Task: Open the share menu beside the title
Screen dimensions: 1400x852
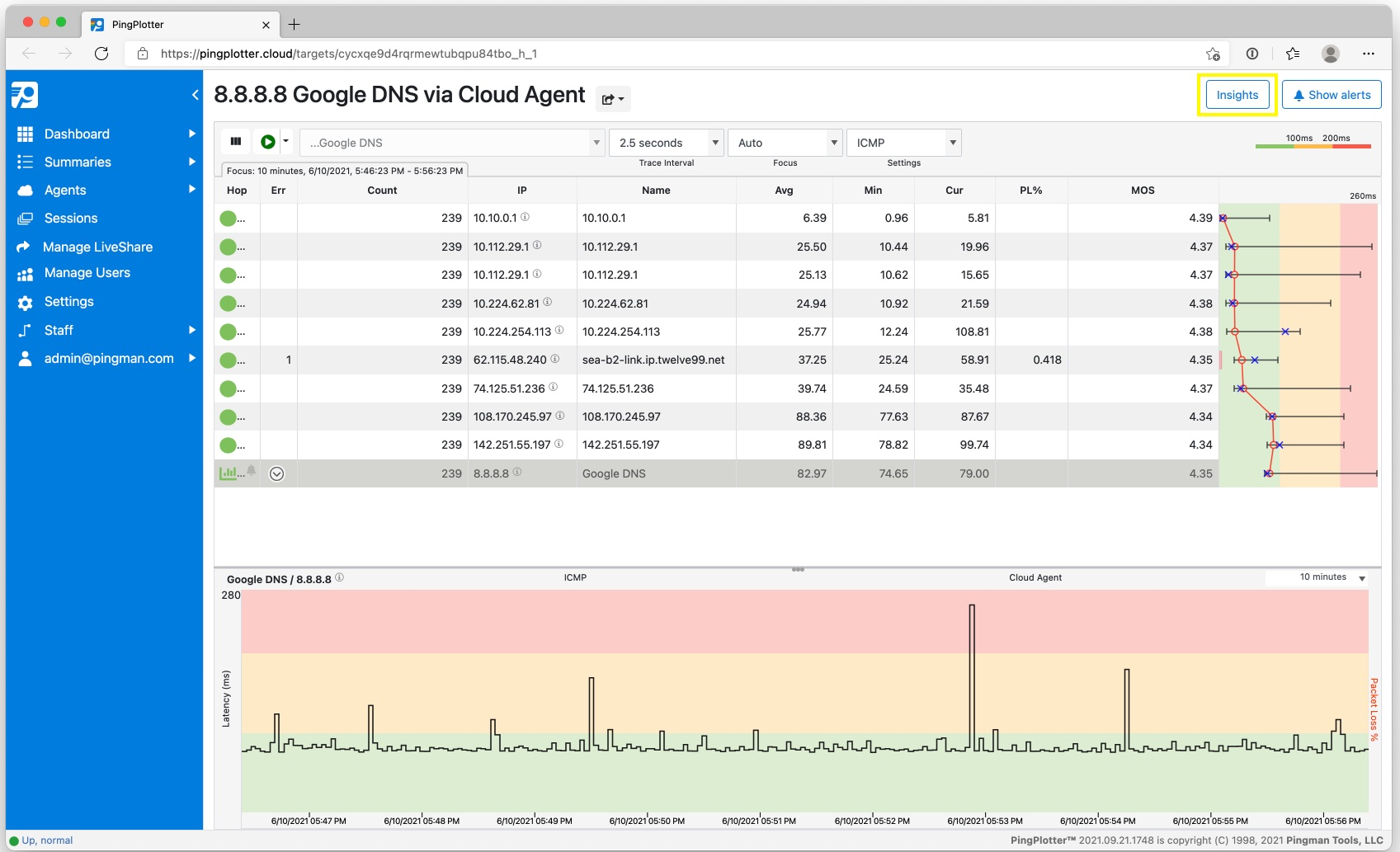Action: coord(613,99)
